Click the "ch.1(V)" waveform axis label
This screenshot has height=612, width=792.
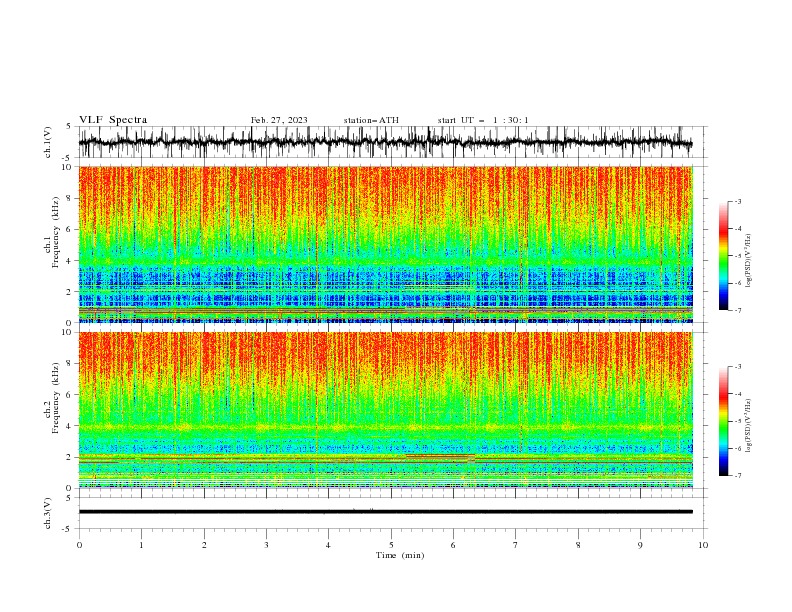click(48, 142)
